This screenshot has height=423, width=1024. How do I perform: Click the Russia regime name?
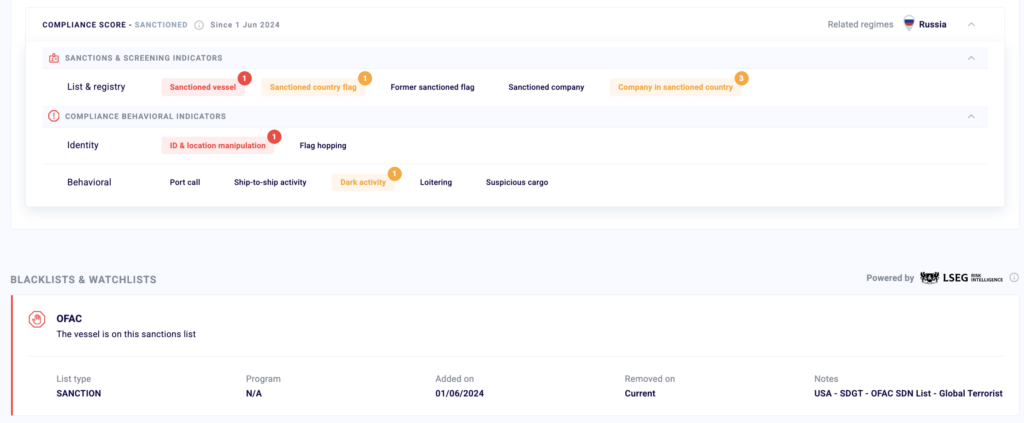[x=933, y=24]
